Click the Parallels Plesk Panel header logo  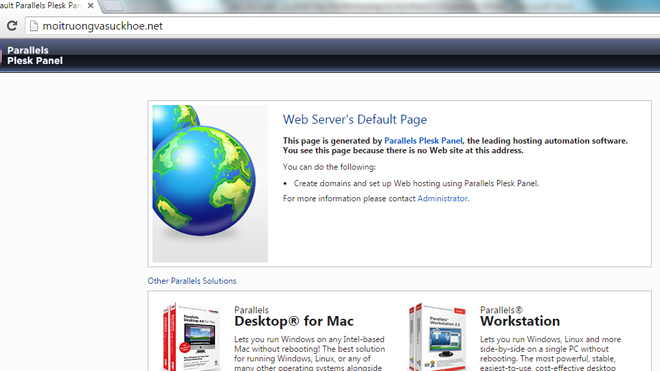pyautogui.click(x=32, y=56)
